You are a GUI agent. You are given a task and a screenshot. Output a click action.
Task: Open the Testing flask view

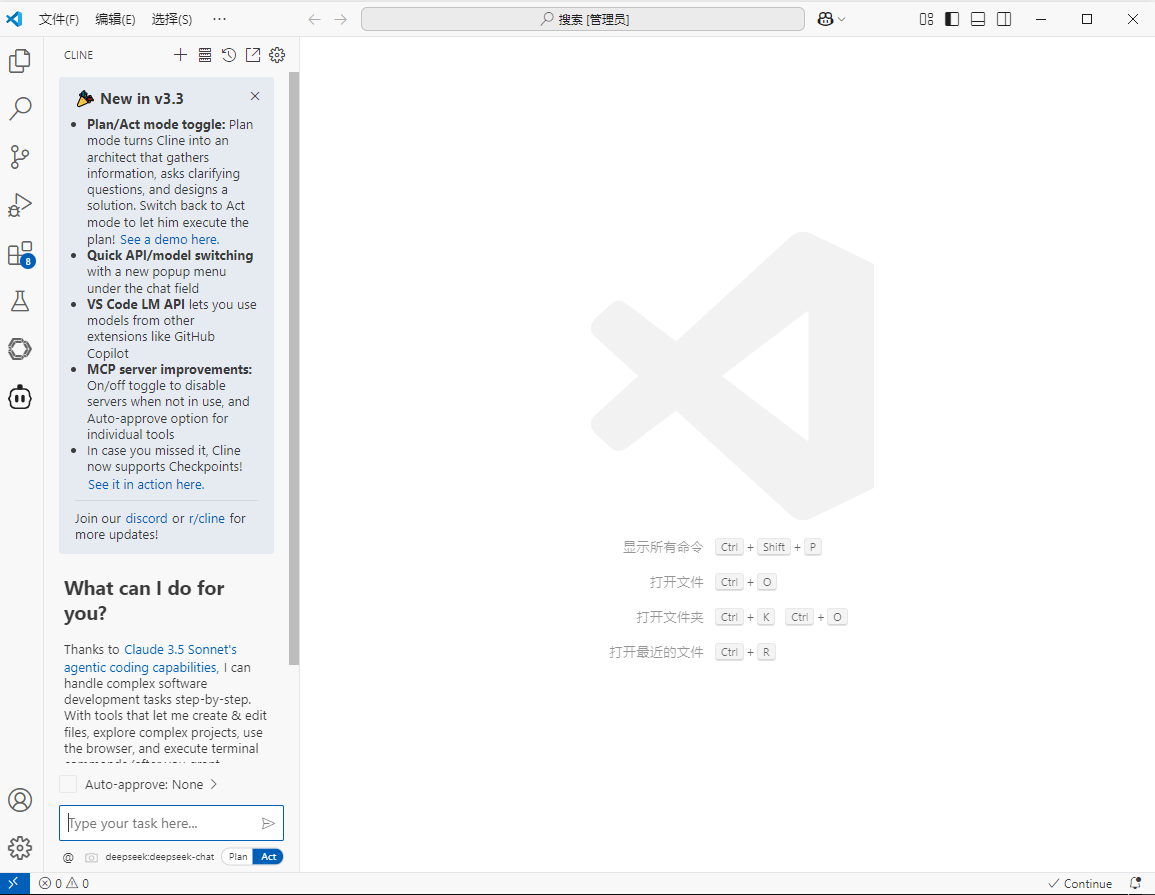(x=20, y=301)
